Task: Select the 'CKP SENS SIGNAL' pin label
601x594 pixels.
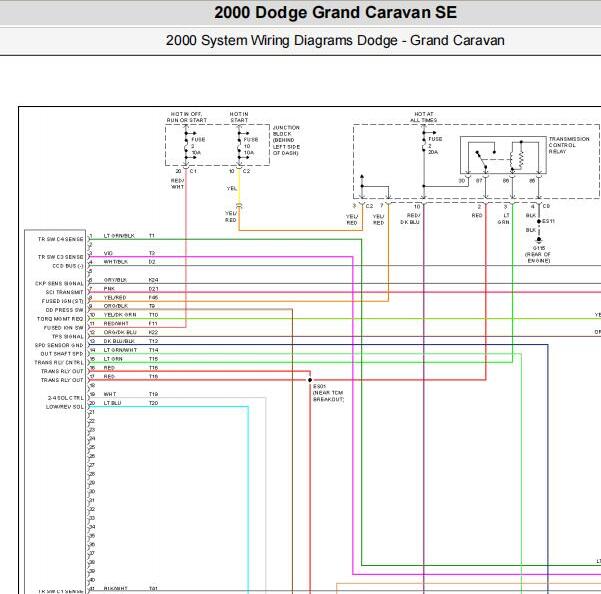Action: coord(59,284)
